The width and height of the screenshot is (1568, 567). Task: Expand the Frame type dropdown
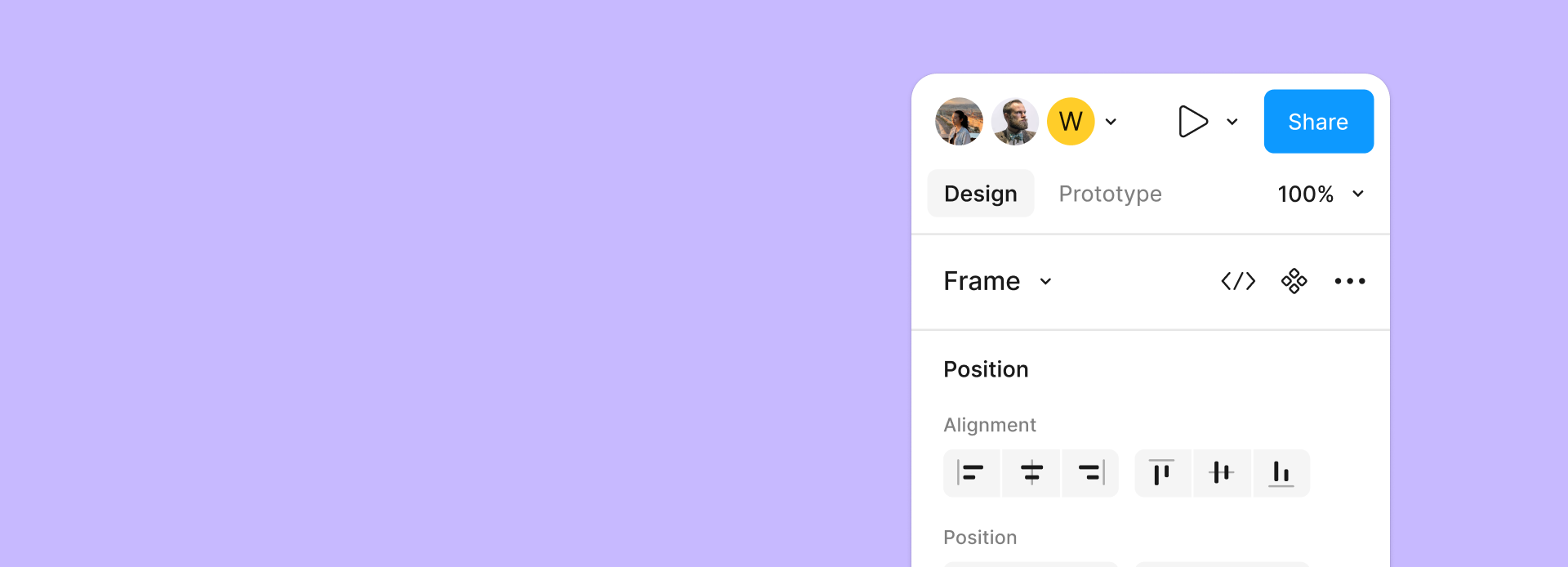pyautogui.click(x=996, y=280)
